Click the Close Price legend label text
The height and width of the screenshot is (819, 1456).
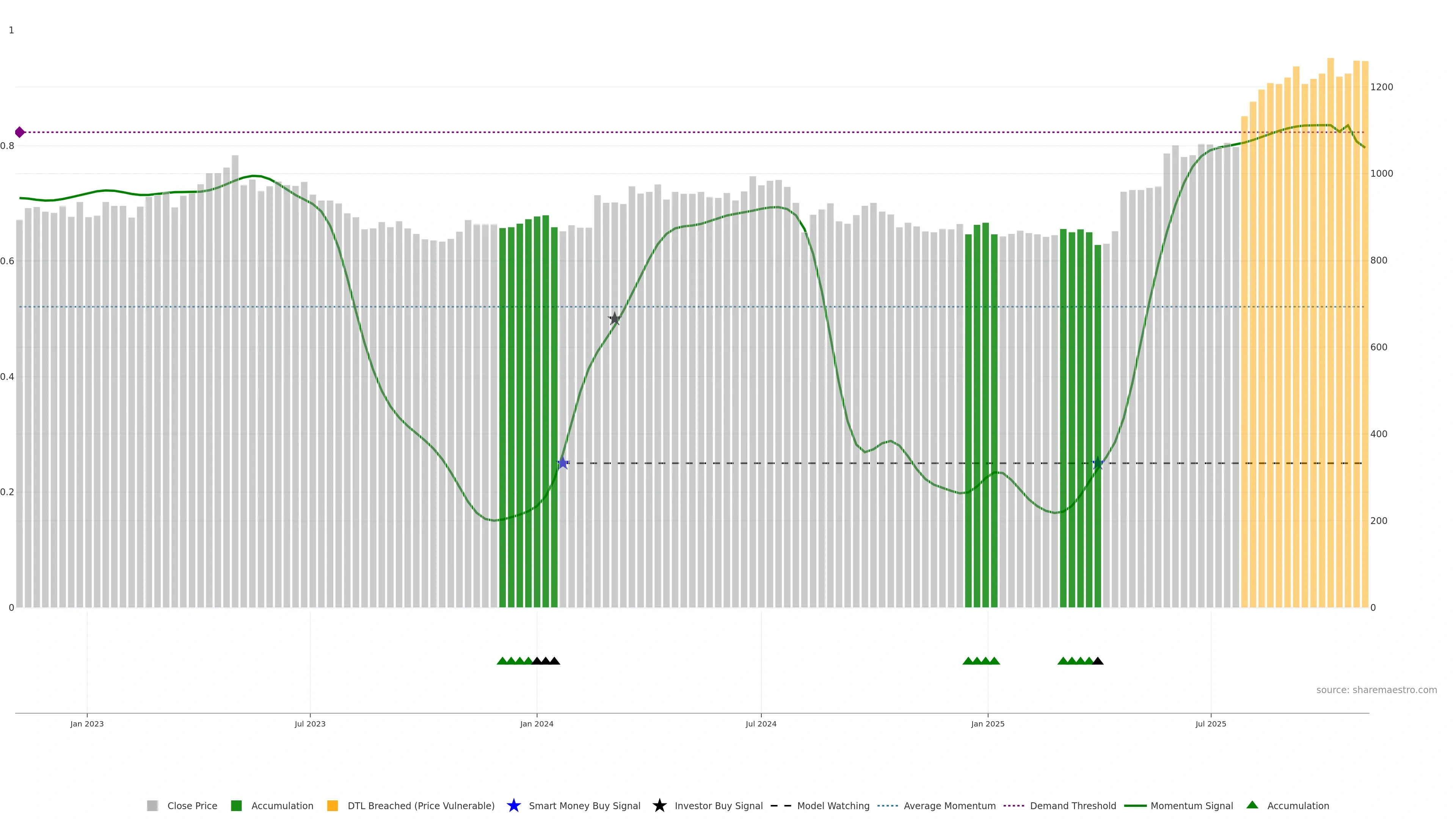coord(192,805)
